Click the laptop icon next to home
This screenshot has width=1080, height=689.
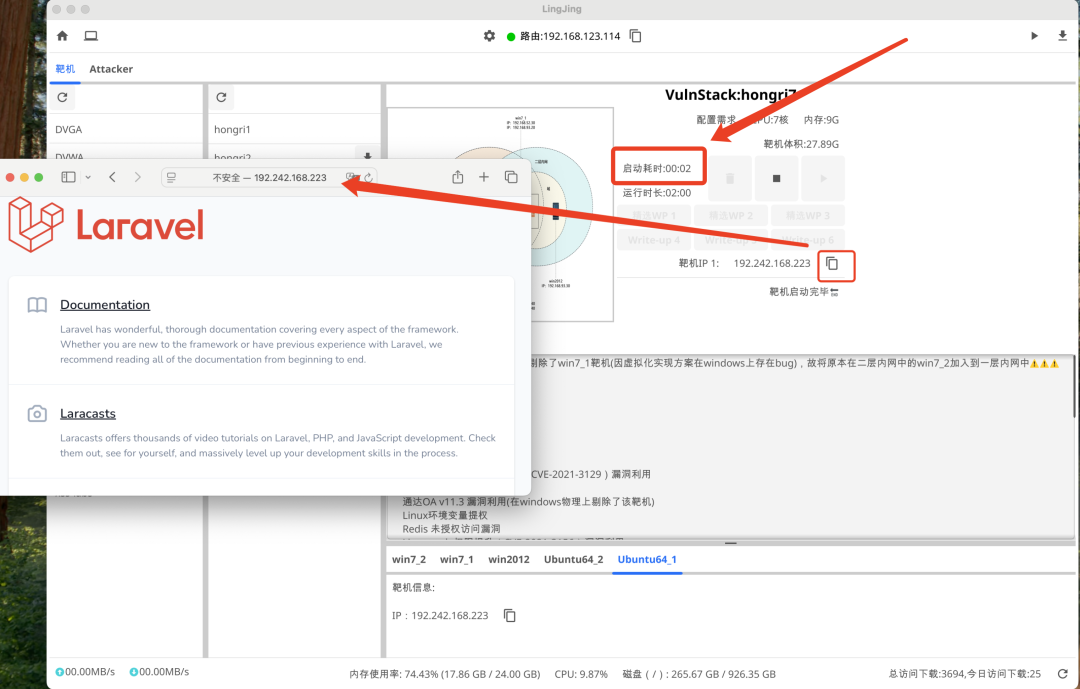coord(91,36)
